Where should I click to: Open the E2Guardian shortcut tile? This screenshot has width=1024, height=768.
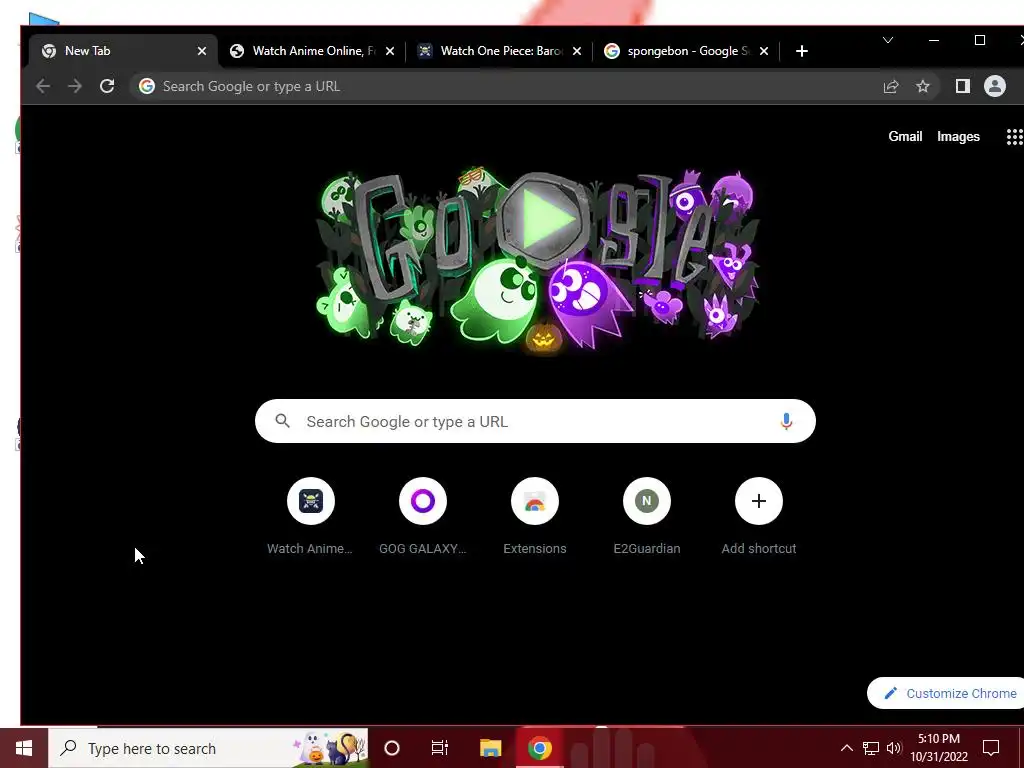[647, 517]
